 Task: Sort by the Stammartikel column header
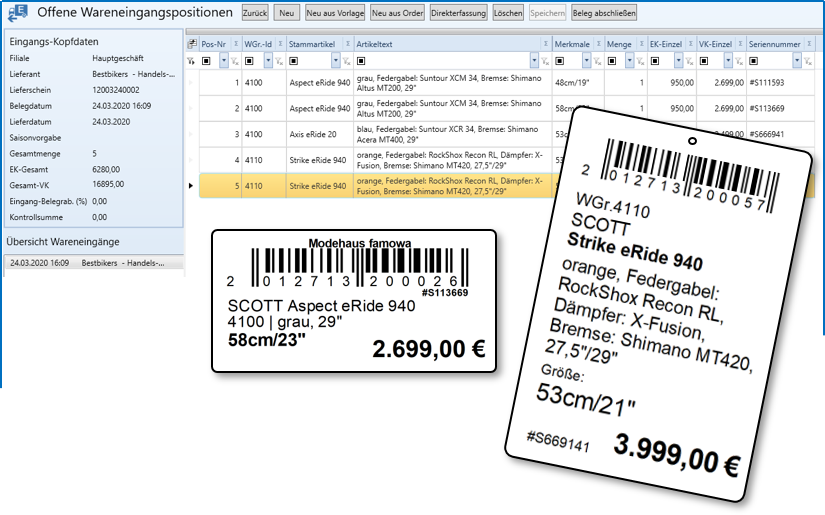tap(312, 44)
